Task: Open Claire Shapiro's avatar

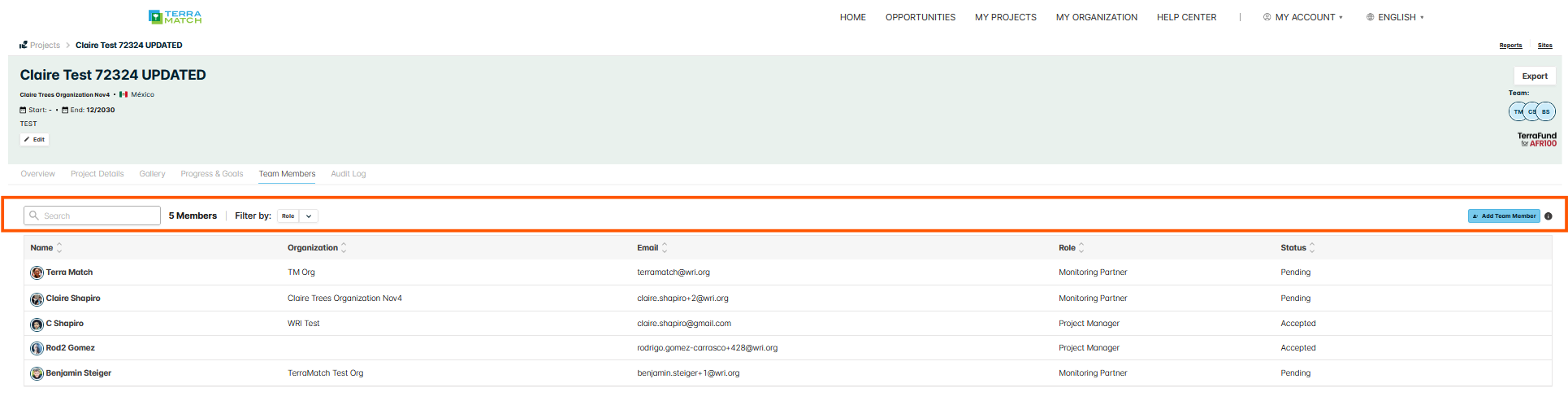Action: [x=37, y=299]
